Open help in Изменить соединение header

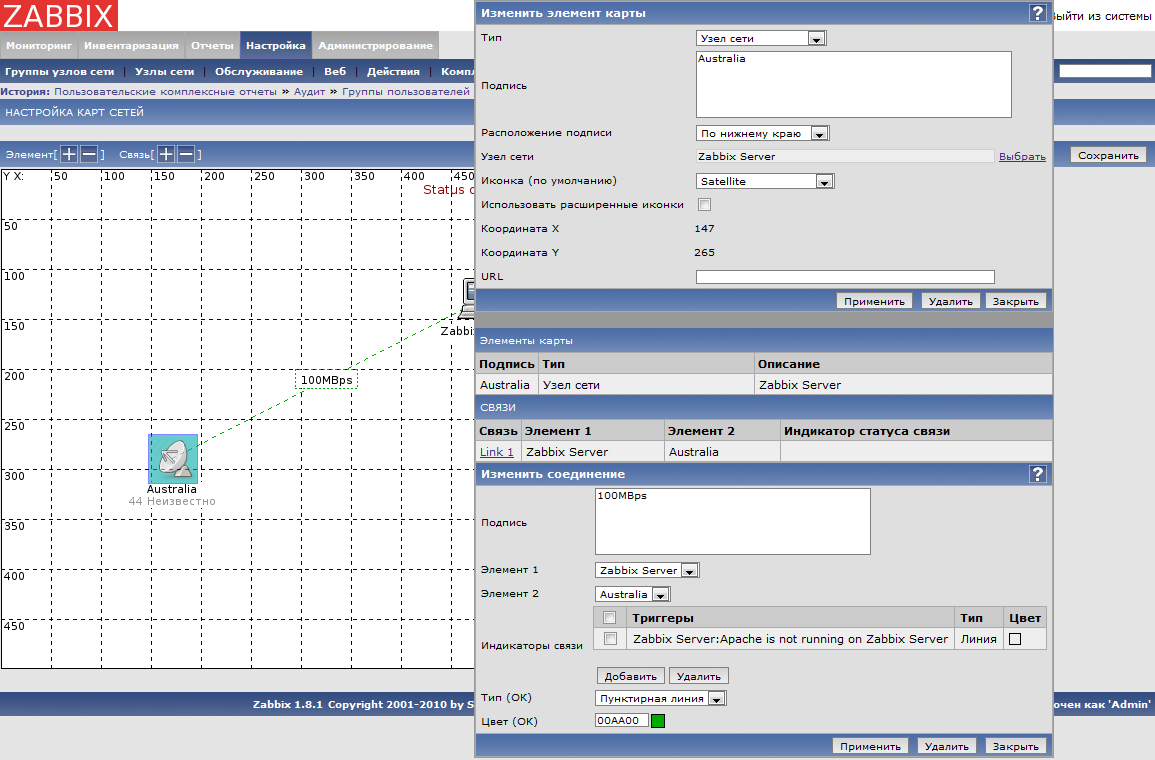coord(1037,474)
